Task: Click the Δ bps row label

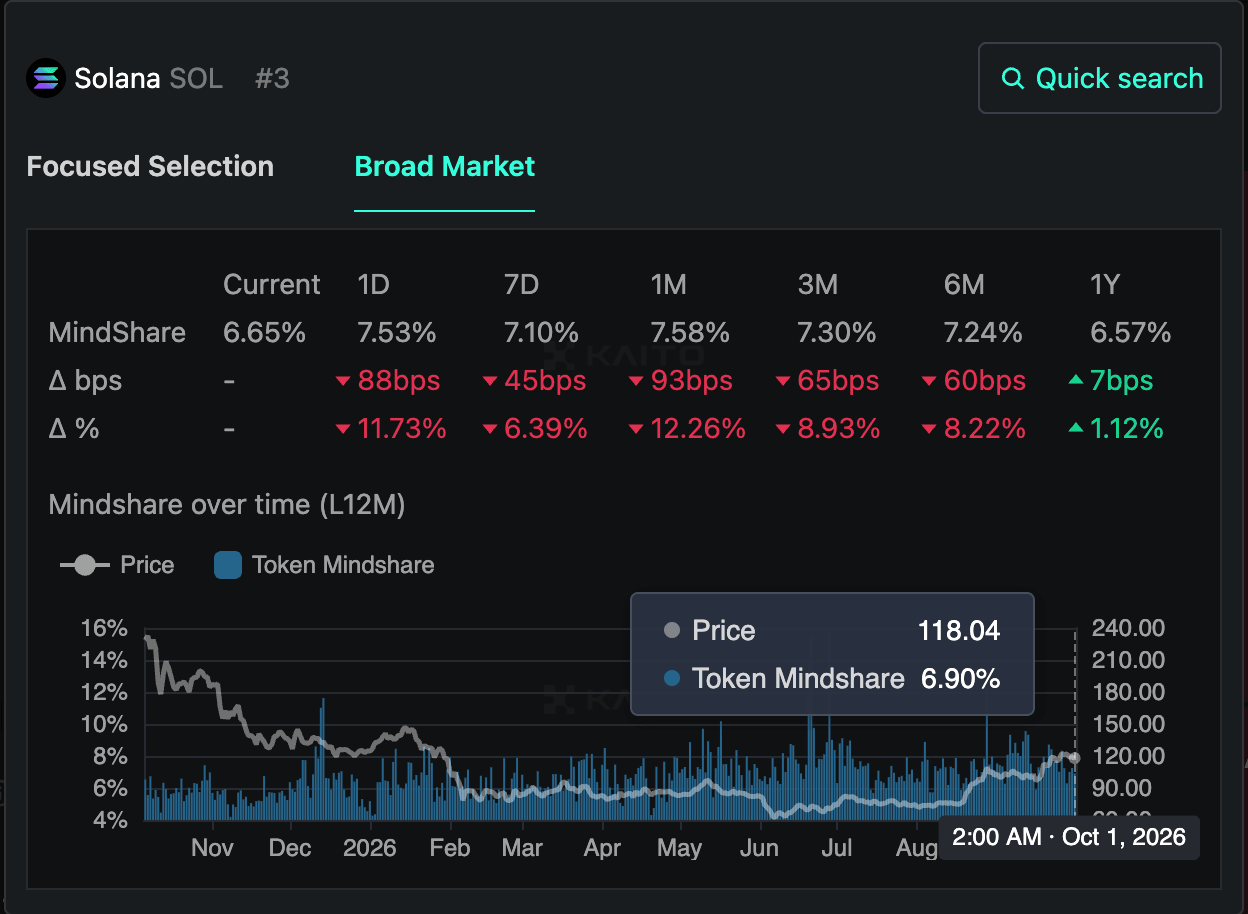Action: (x=85, y=381)
